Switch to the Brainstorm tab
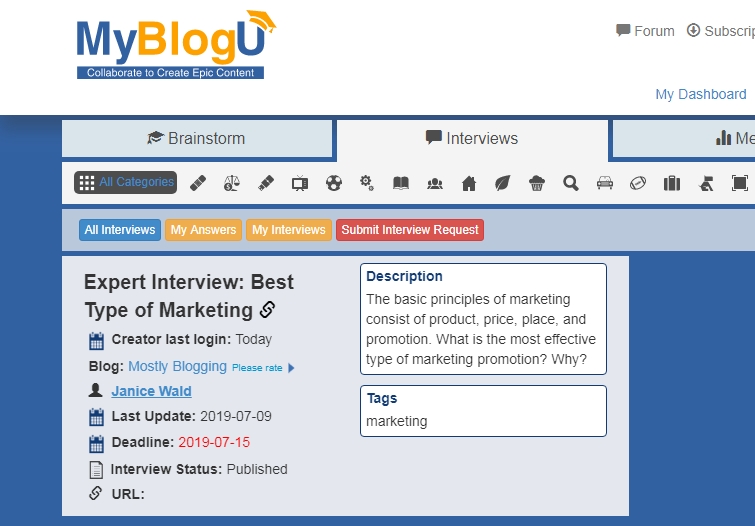Viewport: 755px width, 526px height. [197, 138]
